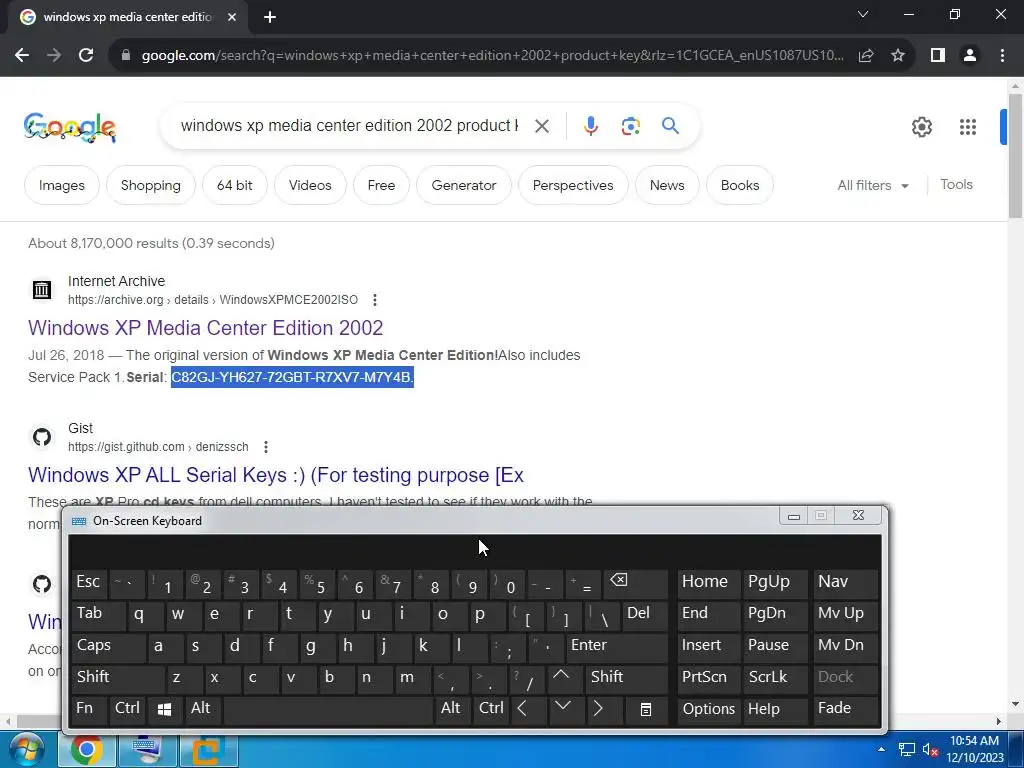Click the backspace key on On-Screen Keyboard

point(637,583)
